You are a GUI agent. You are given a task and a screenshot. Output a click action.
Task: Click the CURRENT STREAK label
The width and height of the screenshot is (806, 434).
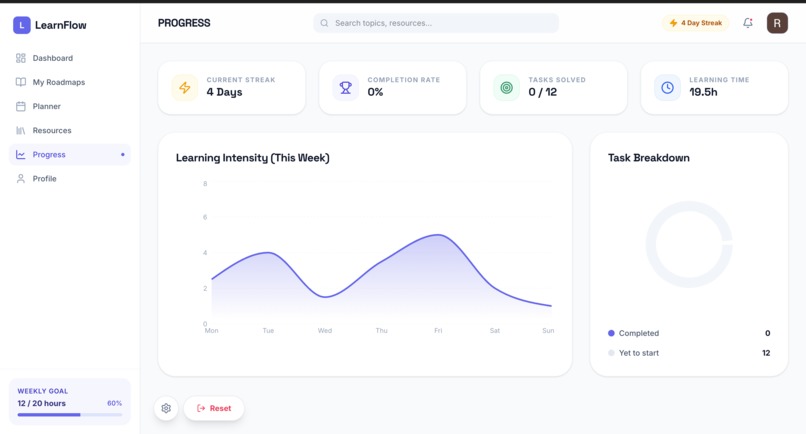(241, 80)
